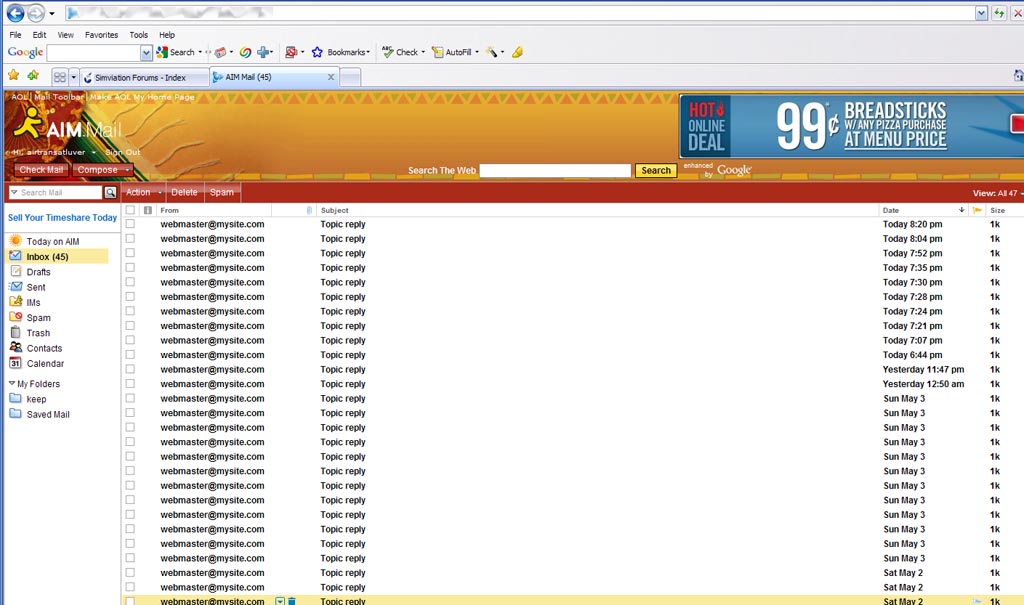Screen dimensions: 1024x605
Task: Switch to Simviation Forums tab
Action: [x=145, y=77]
